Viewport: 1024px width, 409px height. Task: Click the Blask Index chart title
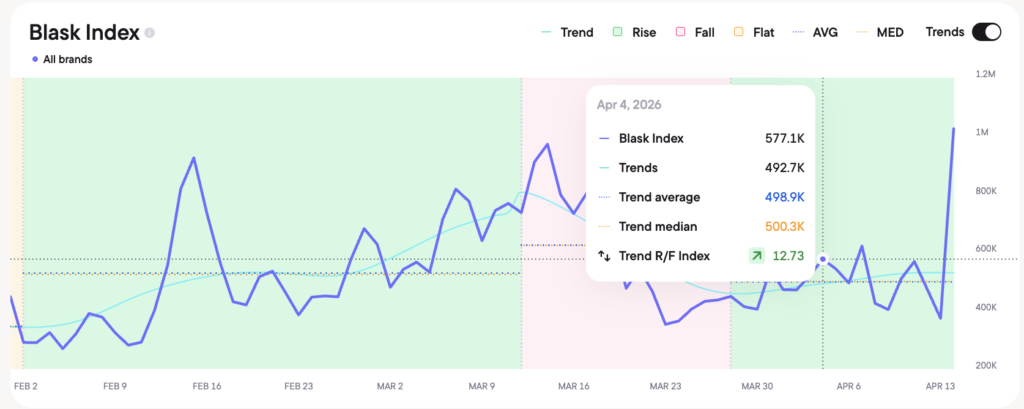[x=84, y=32]
